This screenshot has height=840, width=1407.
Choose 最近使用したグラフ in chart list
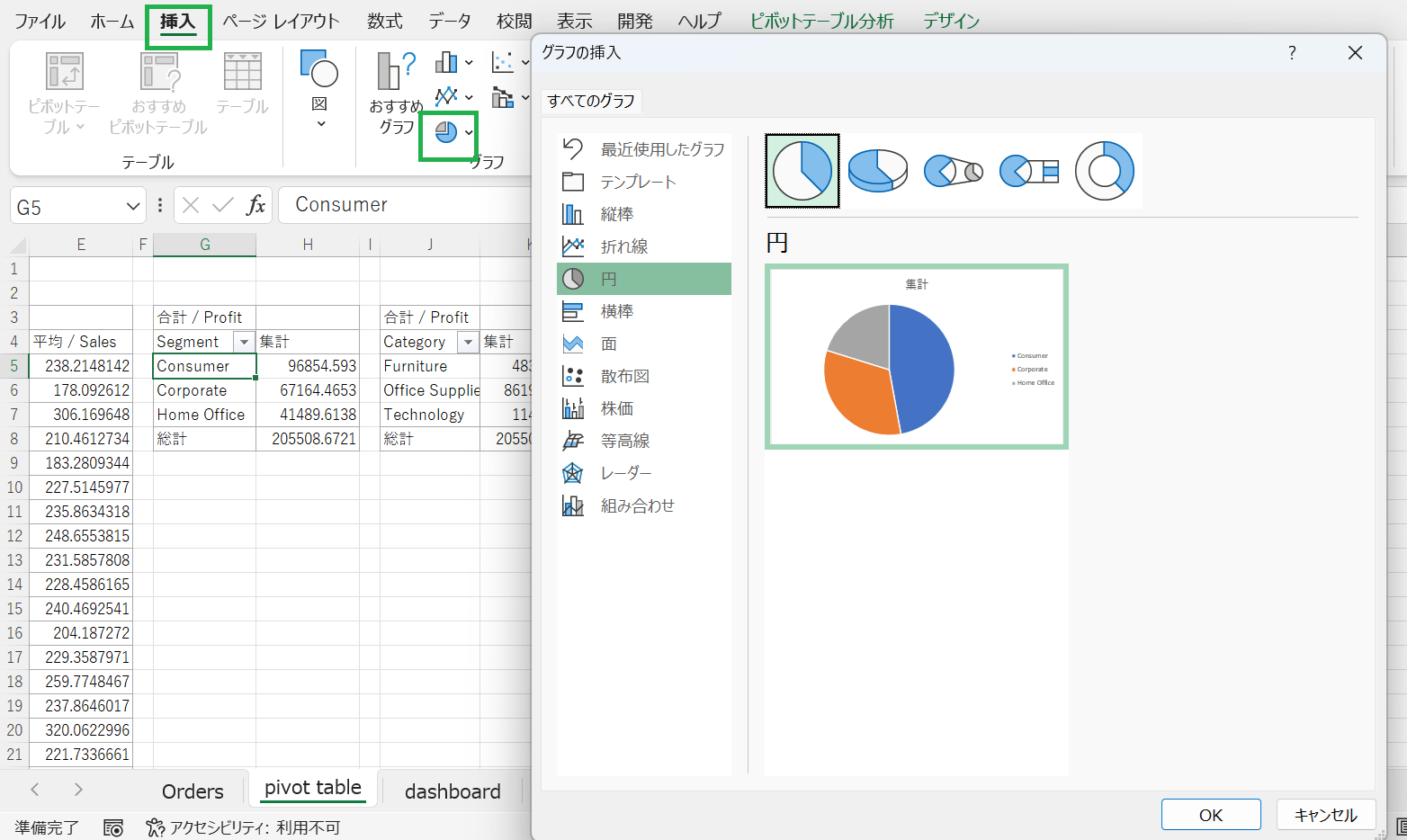(644, 149)
